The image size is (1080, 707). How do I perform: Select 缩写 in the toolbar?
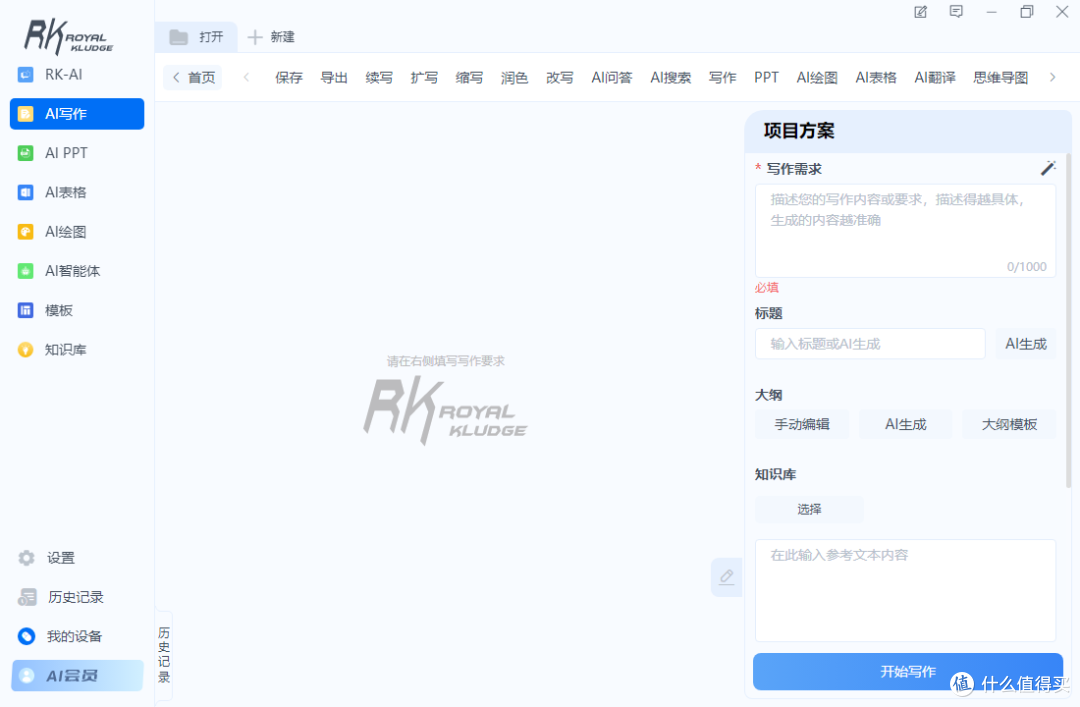[x=469, y=77]
